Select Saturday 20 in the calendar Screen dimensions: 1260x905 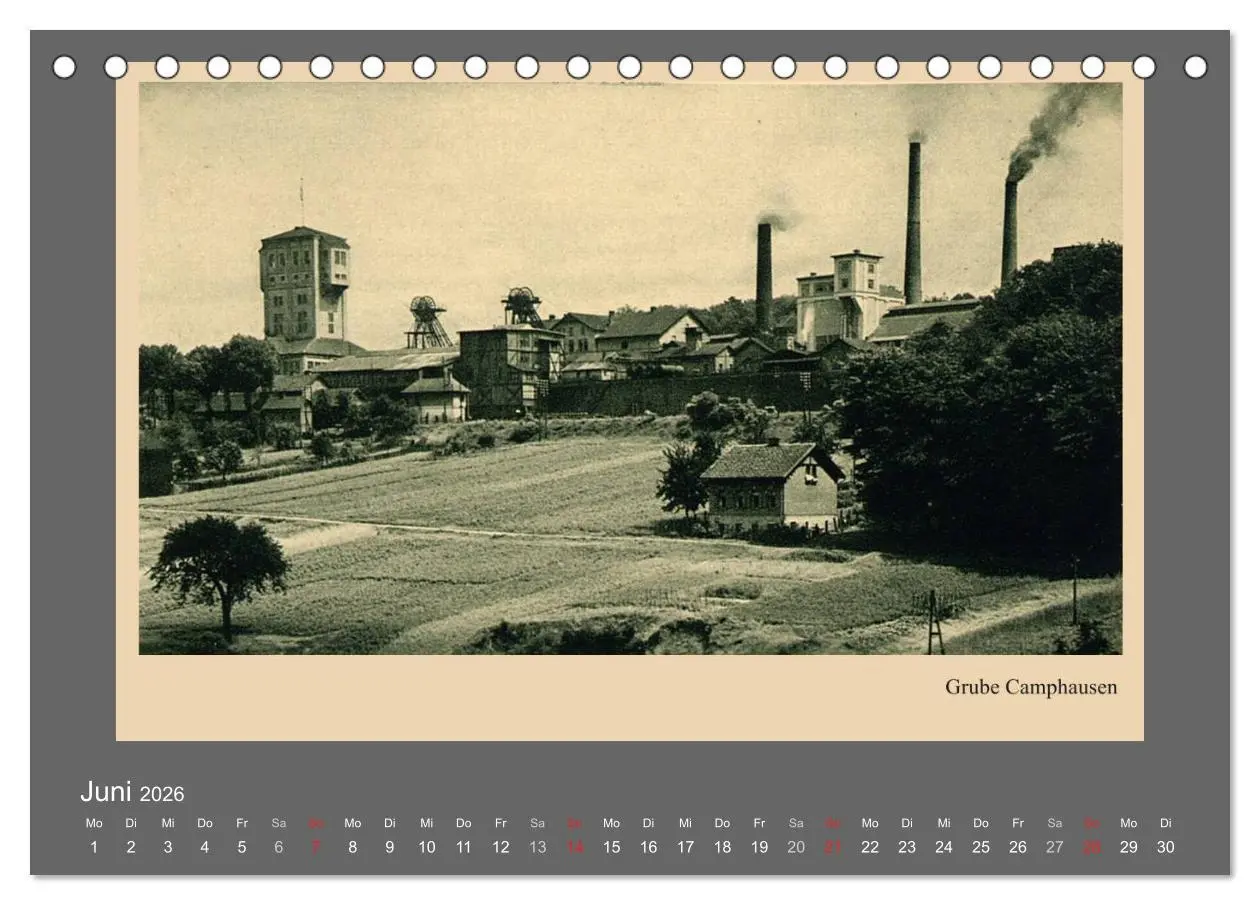(x=796, y=847)
